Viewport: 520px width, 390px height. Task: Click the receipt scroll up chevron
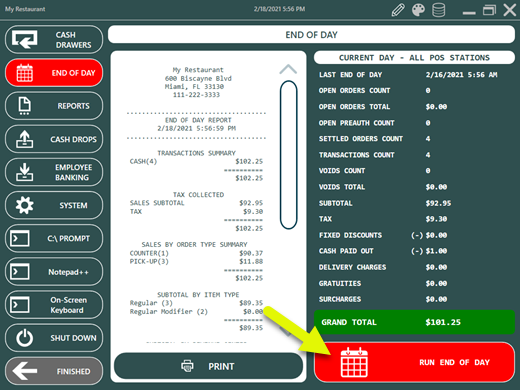pyautogui.click(x=288, y=69)
